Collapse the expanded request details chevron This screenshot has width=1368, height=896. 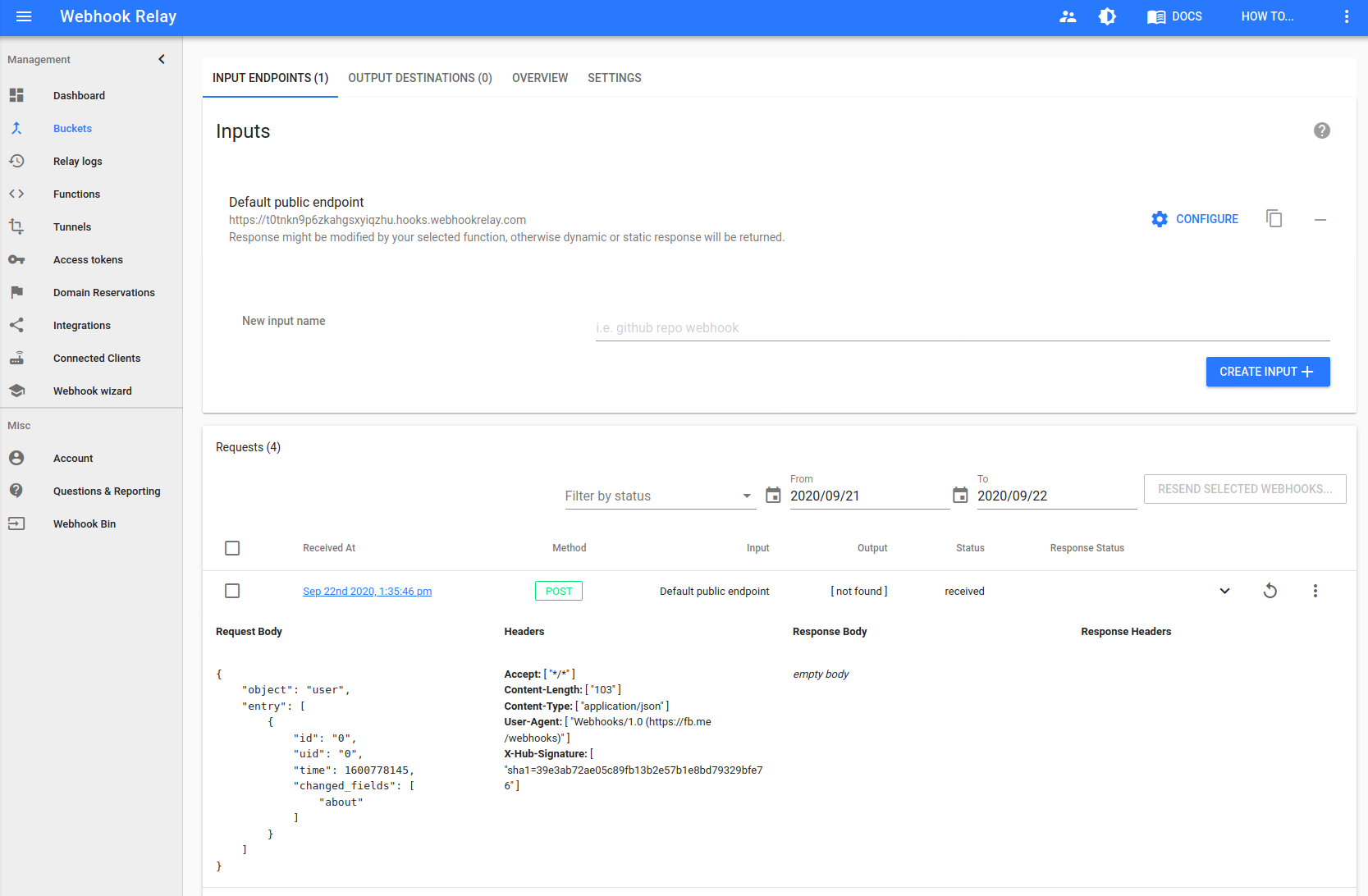[1224, 591]
